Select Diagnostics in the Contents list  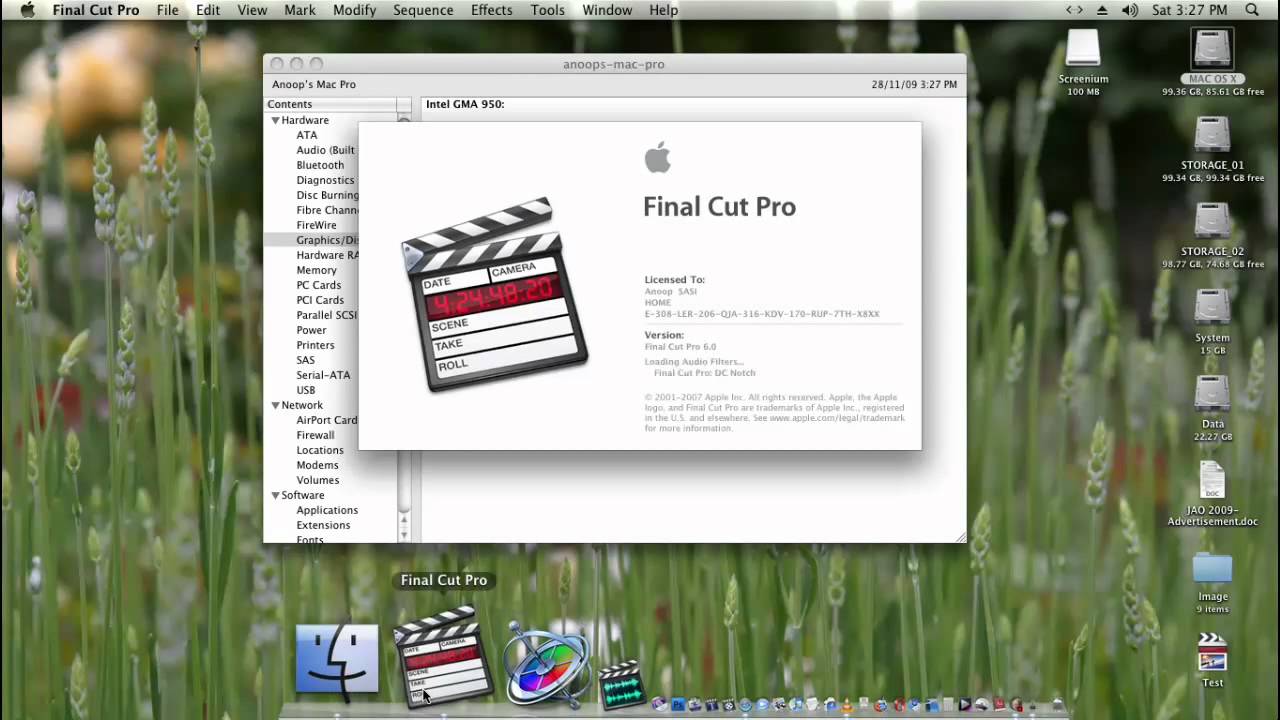click(x=325, y=180)
